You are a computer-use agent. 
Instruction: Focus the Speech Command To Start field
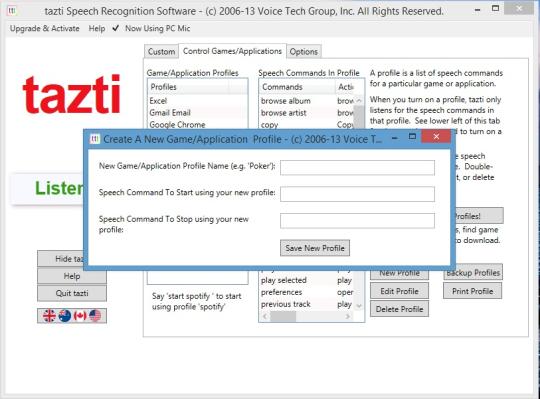(357, 194)
